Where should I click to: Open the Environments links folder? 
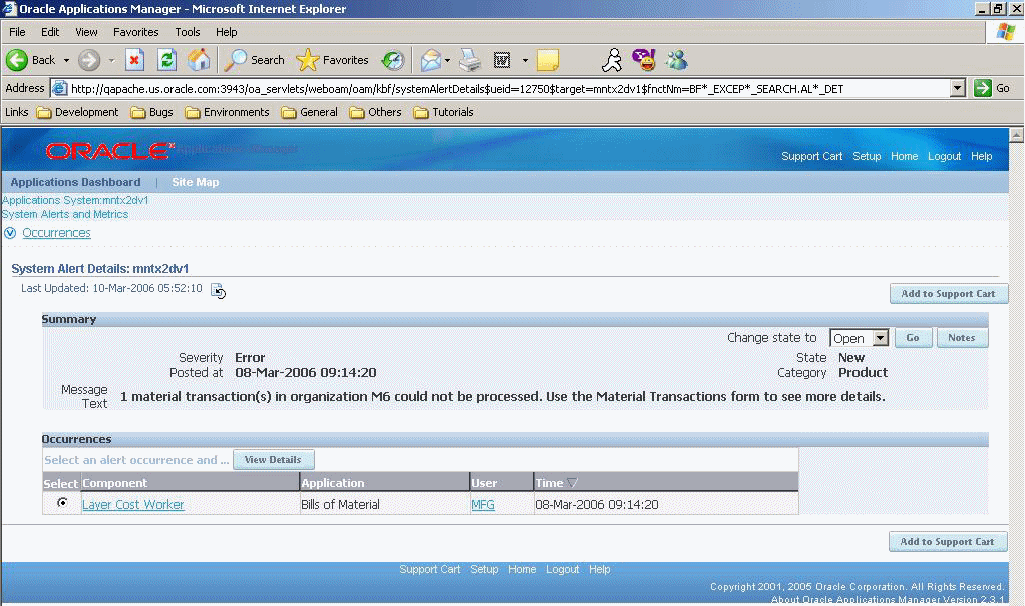(227, 112)
